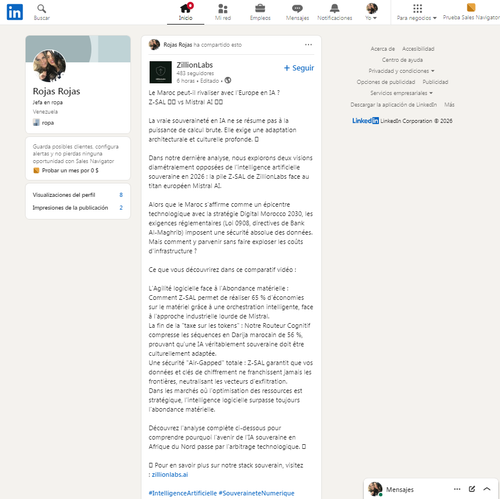Click the 'Jefa en ropa' headline text
The image size is (500, 499).
(x=48, y=102)
